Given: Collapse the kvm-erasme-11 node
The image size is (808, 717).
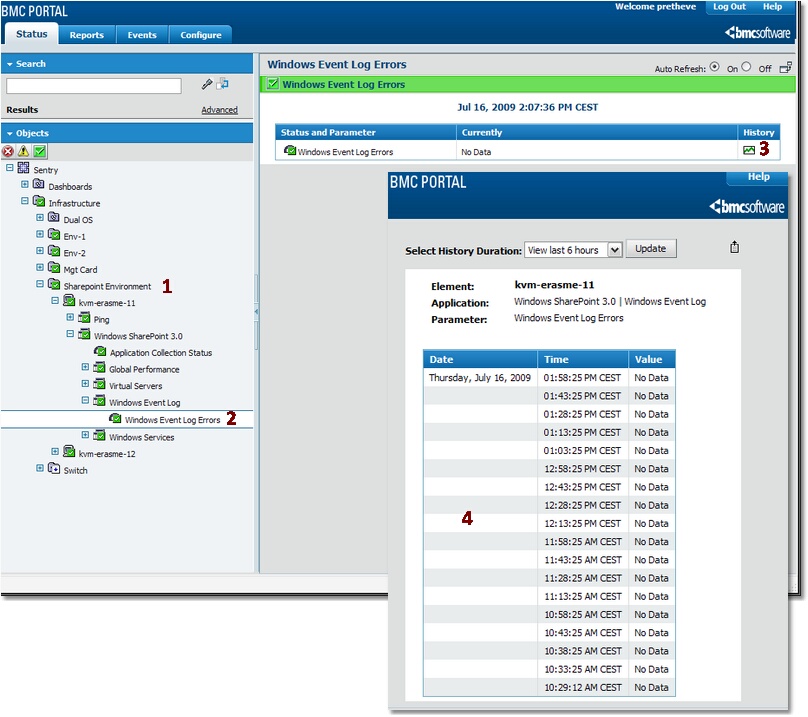Looking at the screenshot, I should point(55,300).
